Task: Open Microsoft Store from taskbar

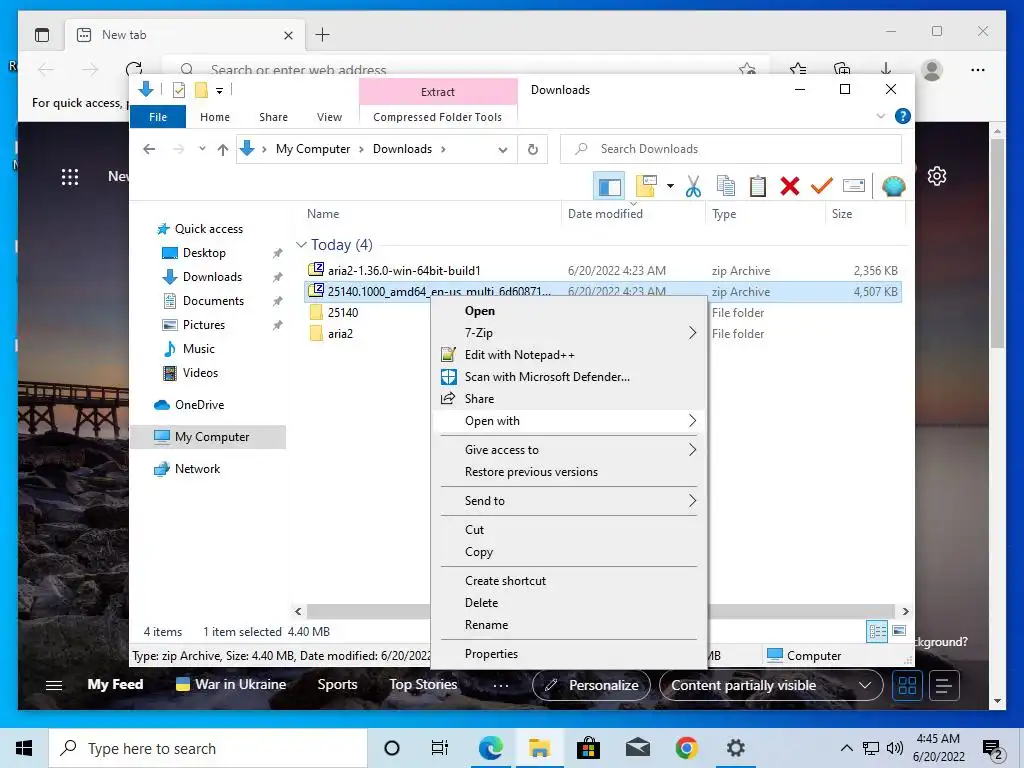Action: pyautogui.click(x=588, y=748)
